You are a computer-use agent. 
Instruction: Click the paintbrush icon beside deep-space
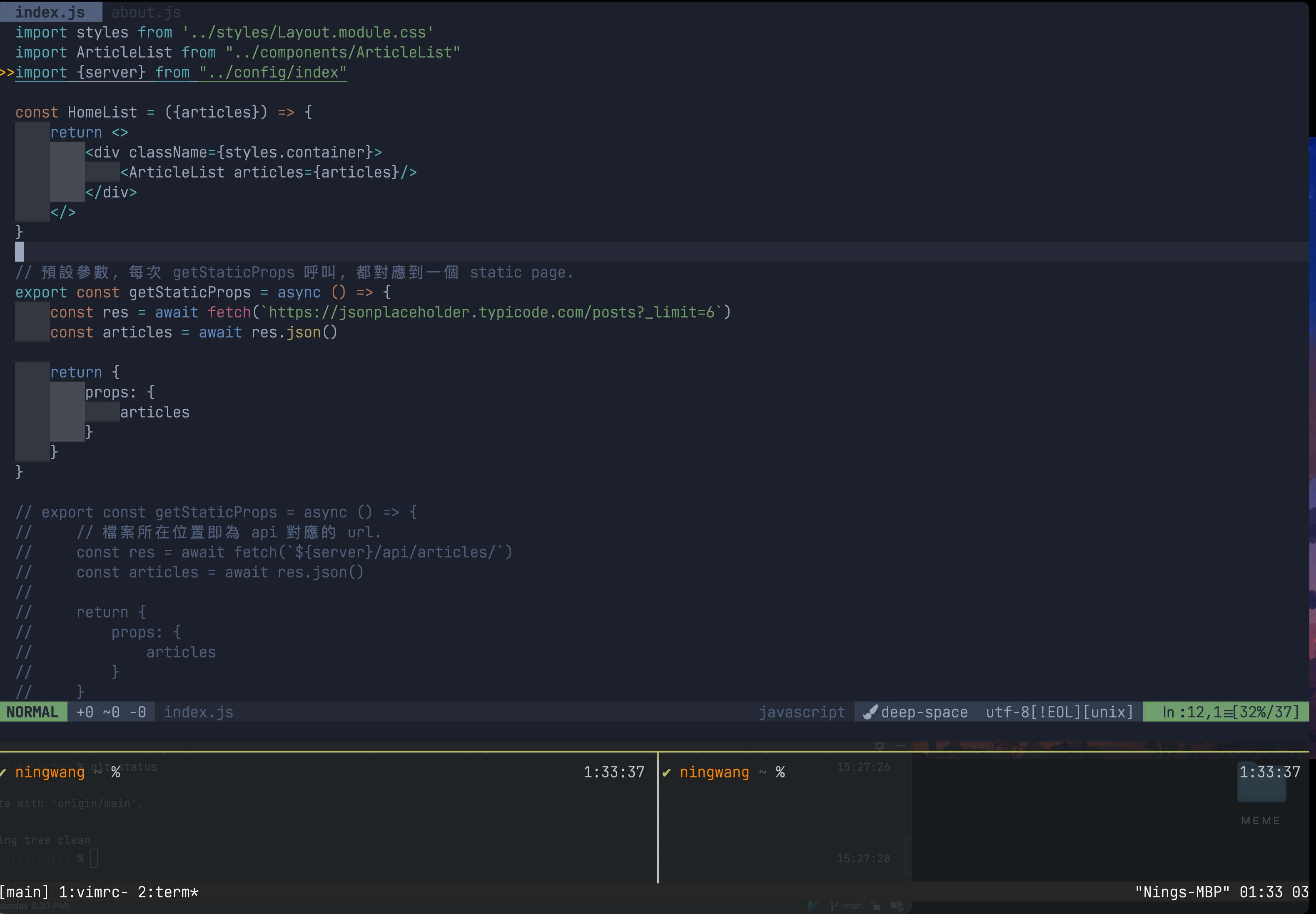[870, 712]
